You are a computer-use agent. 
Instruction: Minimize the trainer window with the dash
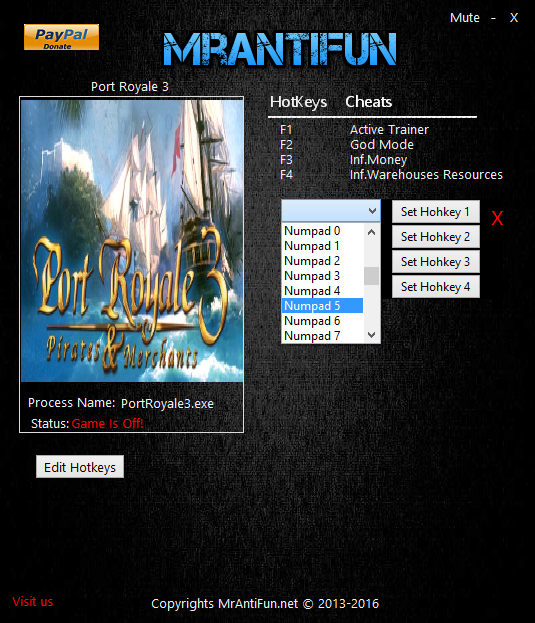pyautogui.click(x=493, y=18)
